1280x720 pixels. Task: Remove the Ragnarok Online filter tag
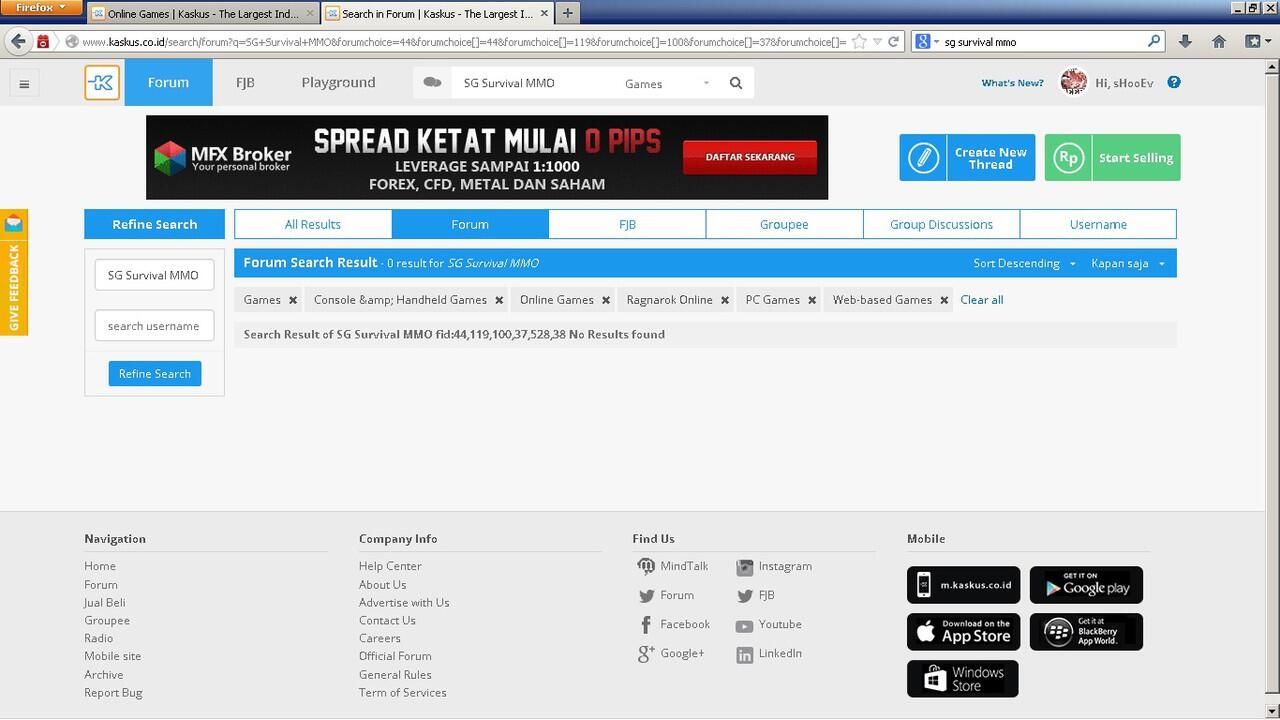pos(725,300)
